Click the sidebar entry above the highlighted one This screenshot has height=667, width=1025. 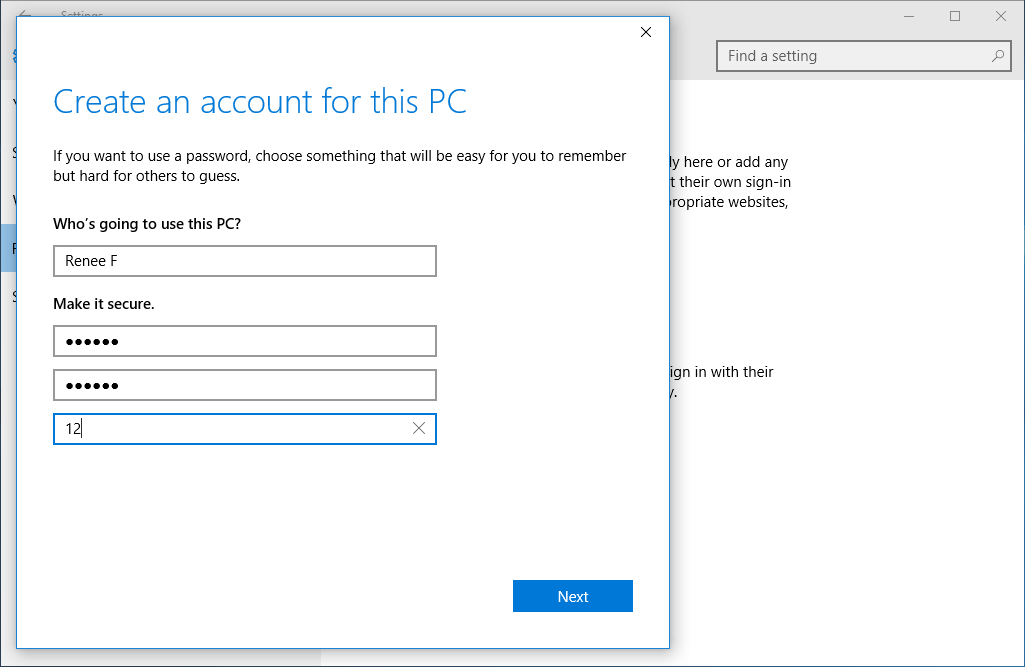click(8, 200)
